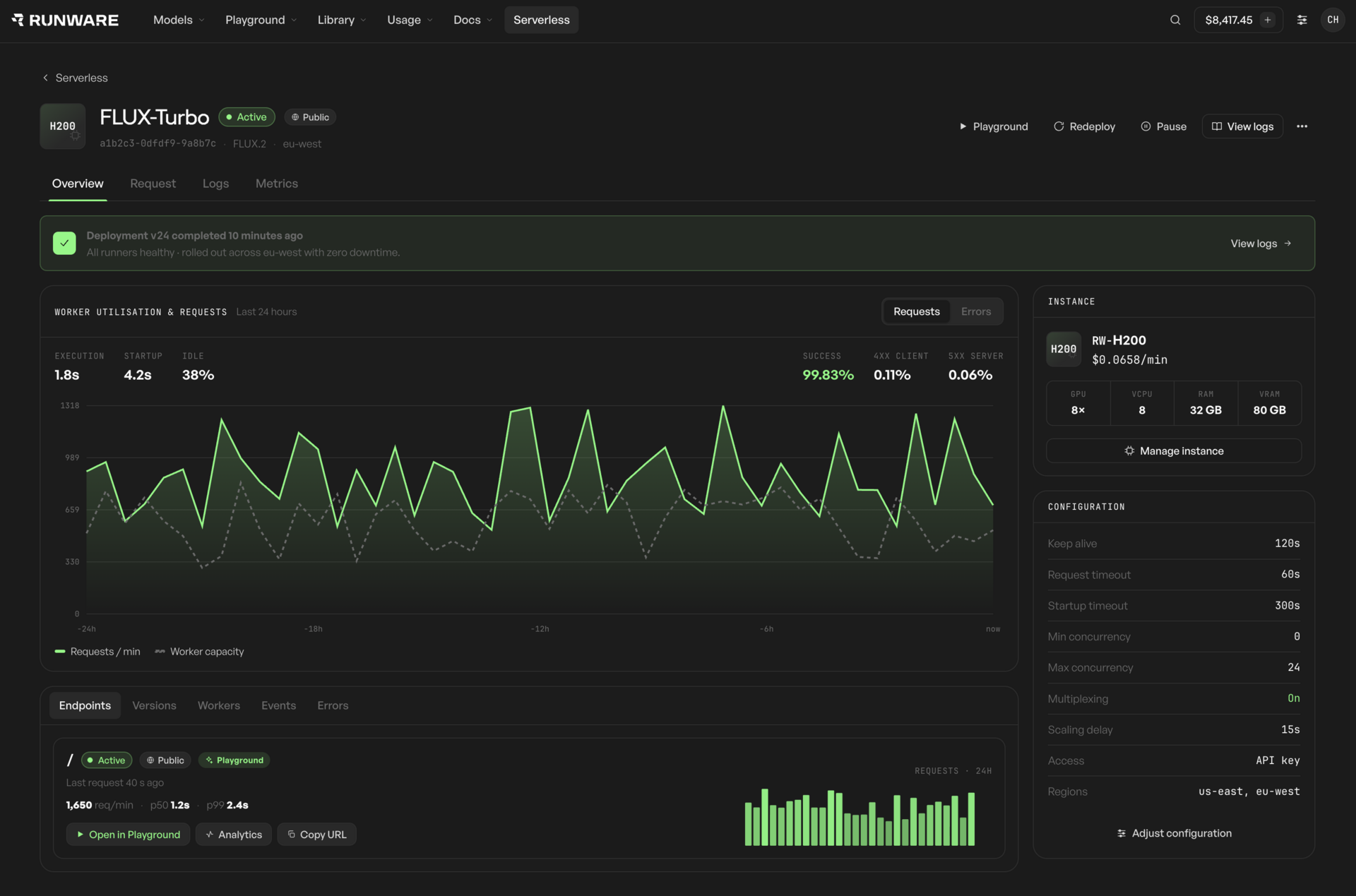Pause the FLUX-Turbo deployment
The width and height of the screenshot is (1356, 896).
point(1163,126)
